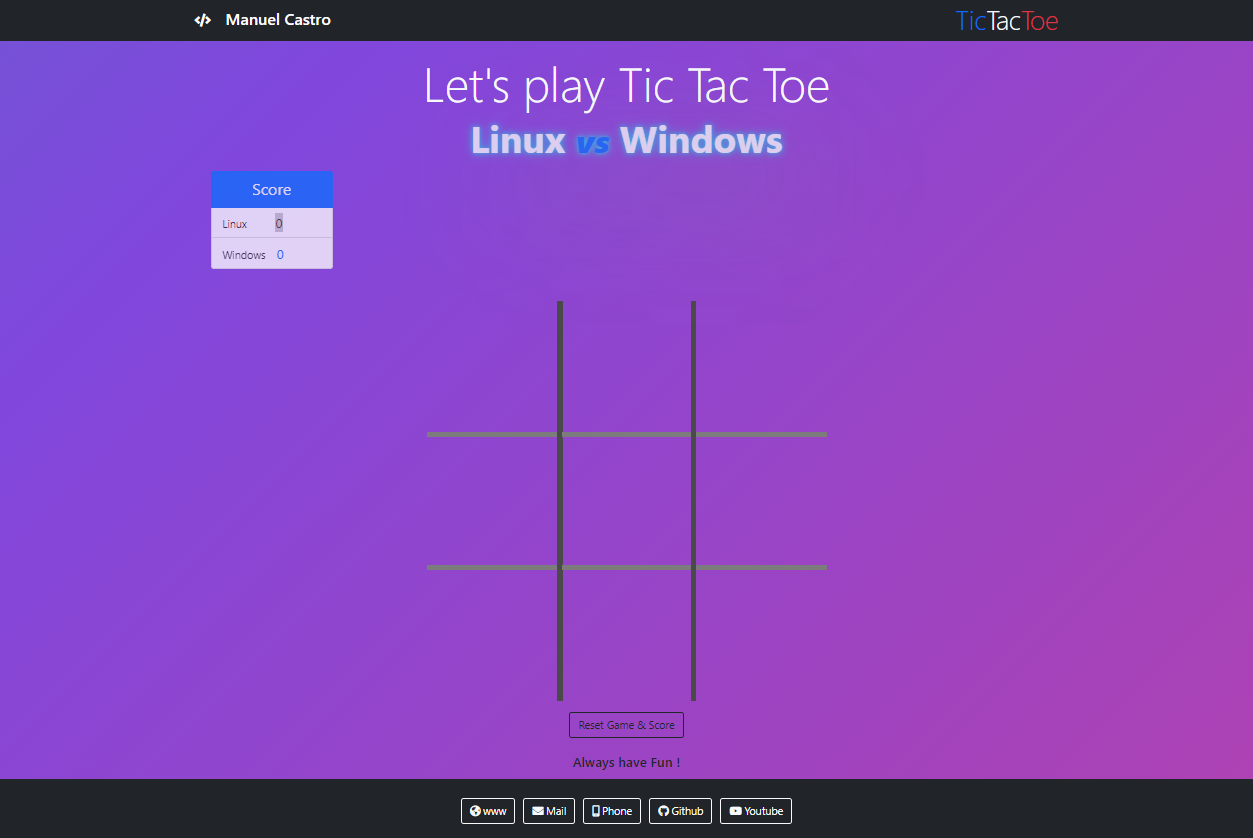The width and height of the screenshot is (1253, 838).
Task: Place a mark in the bottom-middle cell
Action: [x=627, y=635]
